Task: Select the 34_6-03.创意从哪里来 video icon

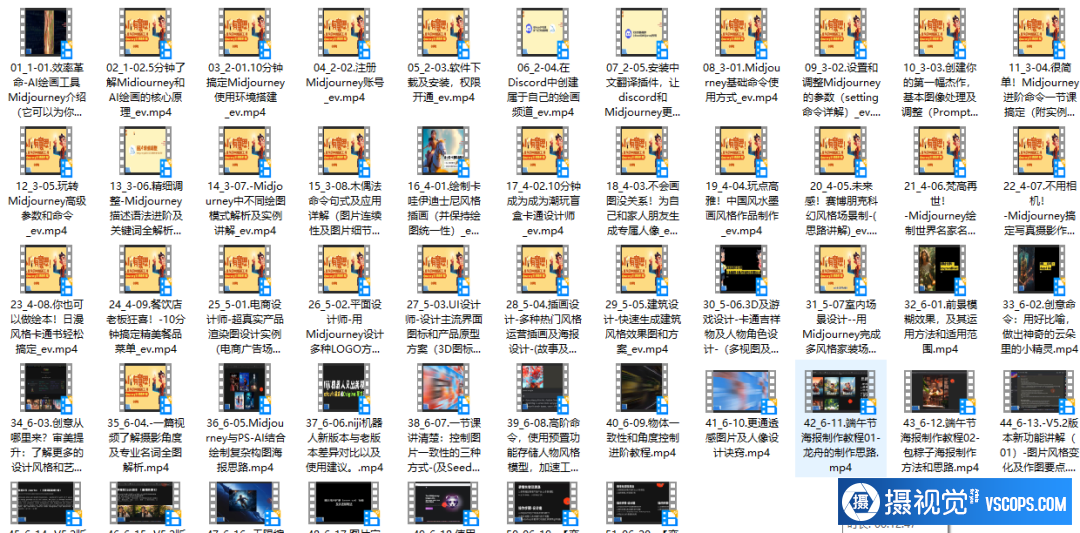Action: [45, 387]
